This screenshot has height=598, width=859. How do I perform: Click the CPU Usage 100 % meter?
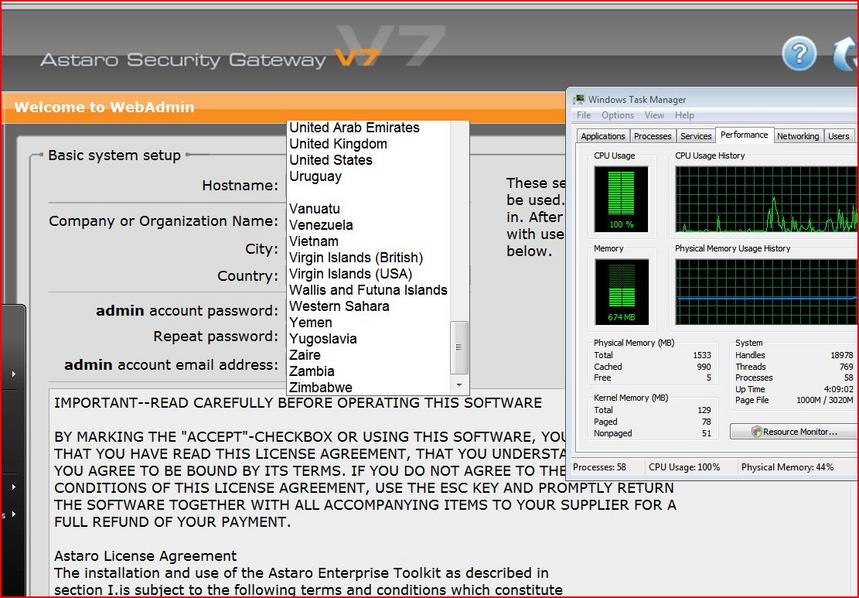(621, 199)
